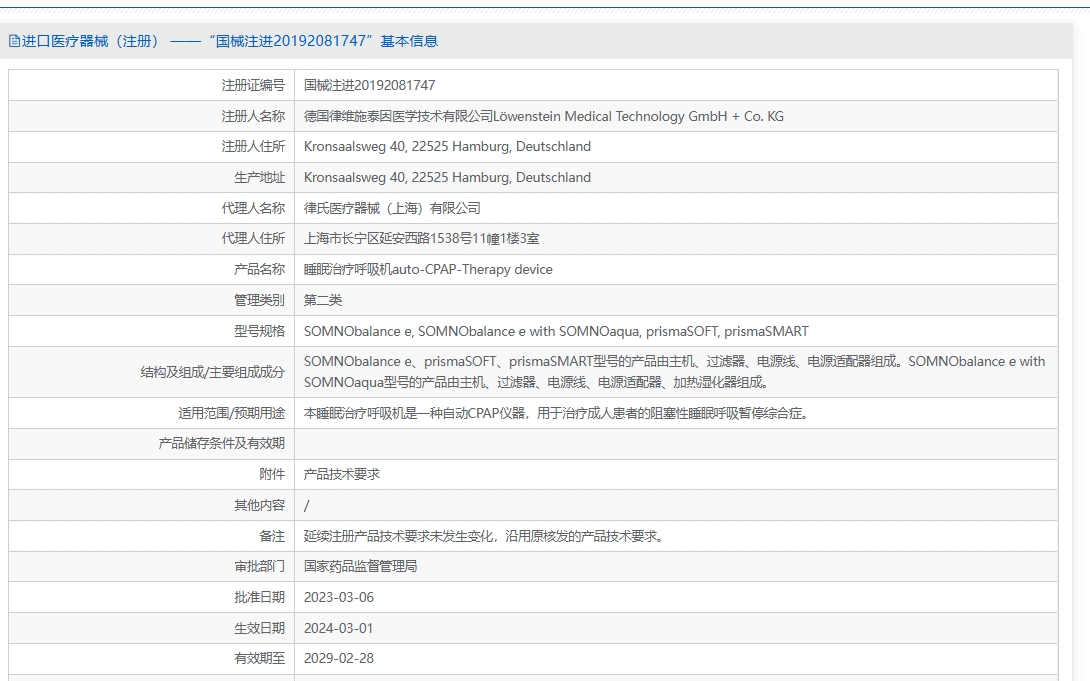Click the "审批部门" row label
1090x681 pixels.
tap(259, 566)
